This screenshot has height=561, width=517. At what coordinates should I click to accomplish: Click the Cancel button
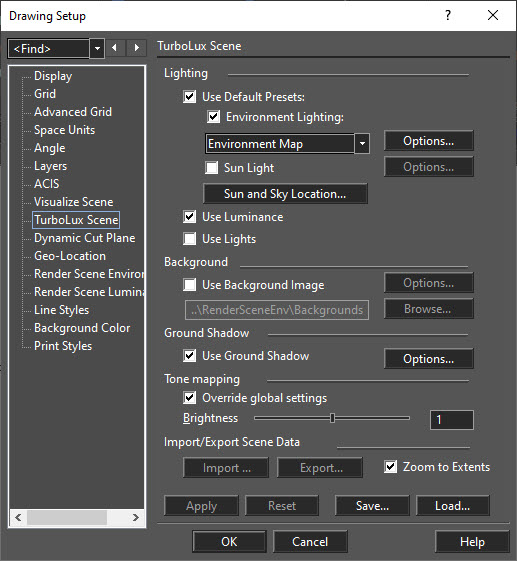click(x=310, y=542)
